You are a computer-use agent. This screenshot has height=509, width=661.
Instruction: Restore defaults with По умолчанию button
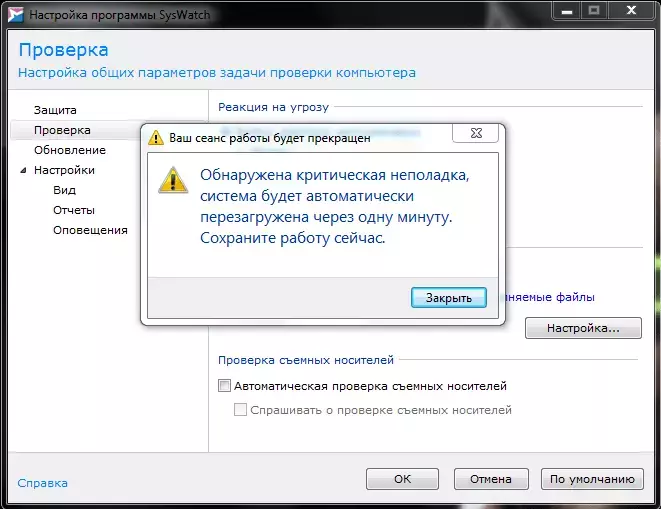pyautogui.click(x=592, y=479)
